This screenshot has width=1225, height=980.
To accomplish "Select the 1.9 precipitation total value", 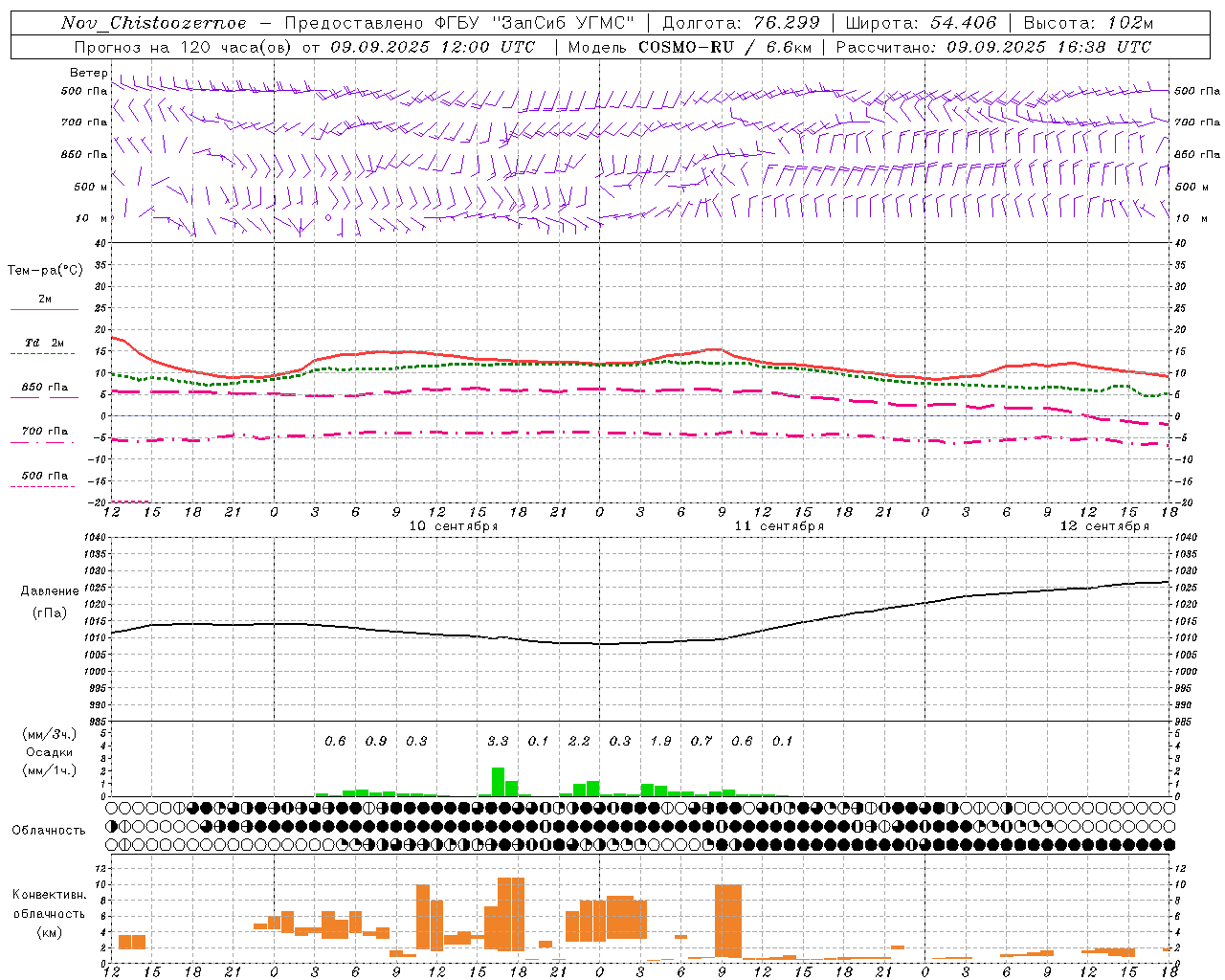I will point(660,741).
